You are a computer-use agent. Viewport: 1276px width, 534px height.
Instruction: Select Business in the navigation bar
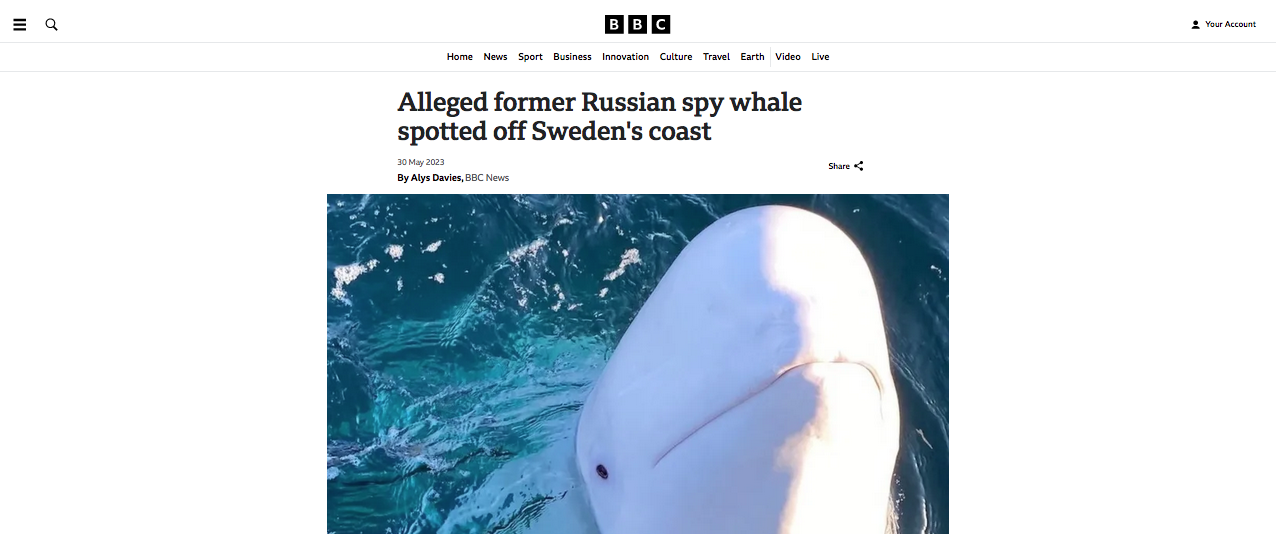pyautogui.click(x=572, y=57)
